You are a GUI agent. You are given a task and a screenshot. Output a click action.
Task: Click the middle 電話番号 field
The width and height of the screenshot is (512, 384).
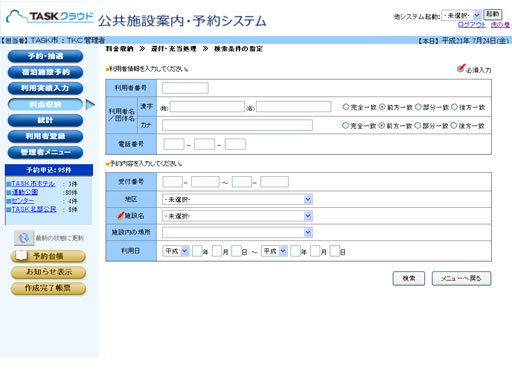click(x=204, y=144)
